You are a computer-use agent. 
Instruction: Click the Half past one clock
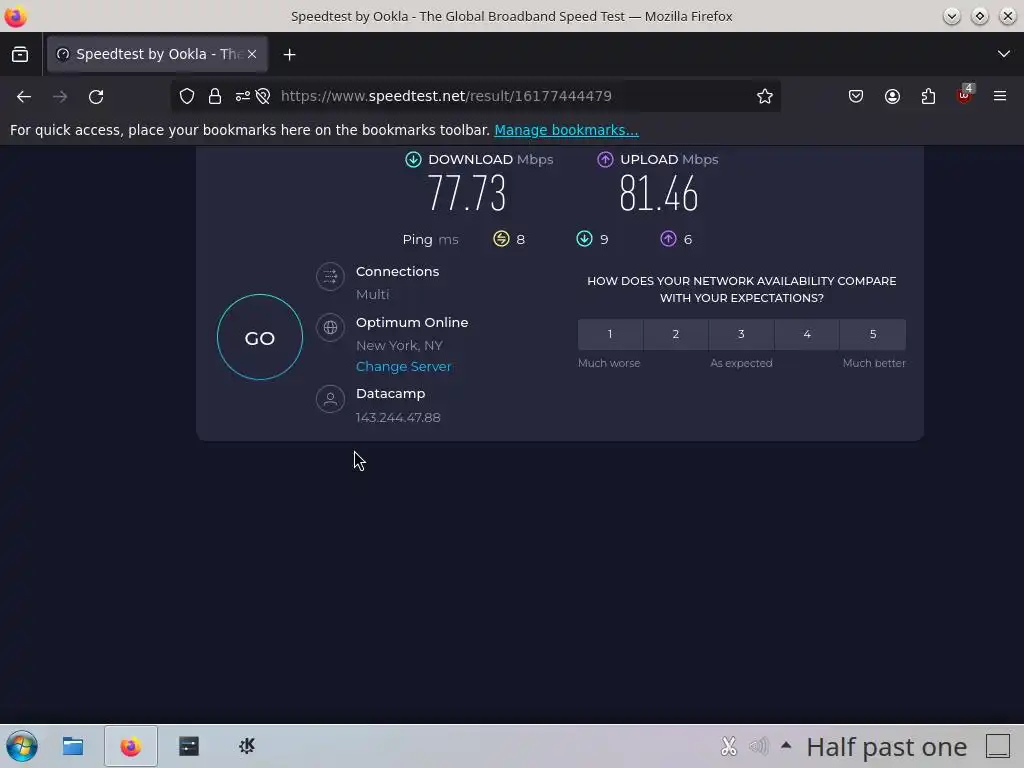coord(886,746)
